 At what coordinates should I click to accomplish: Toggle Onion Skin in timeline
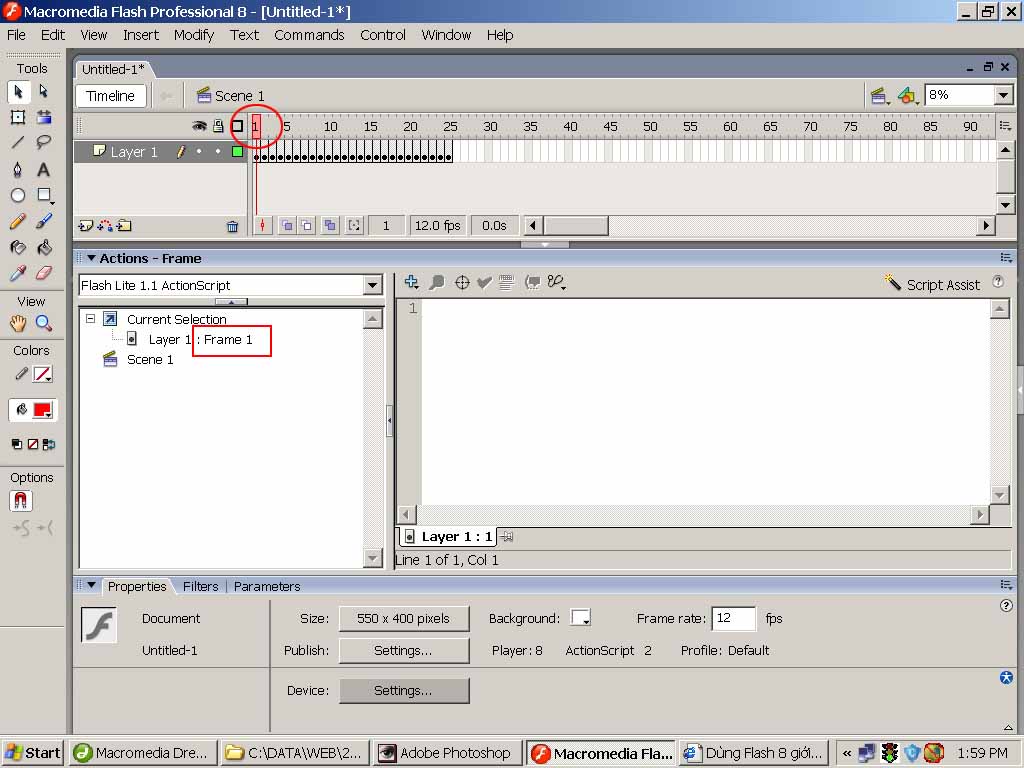pyautogui.click(x=287, y=225)
